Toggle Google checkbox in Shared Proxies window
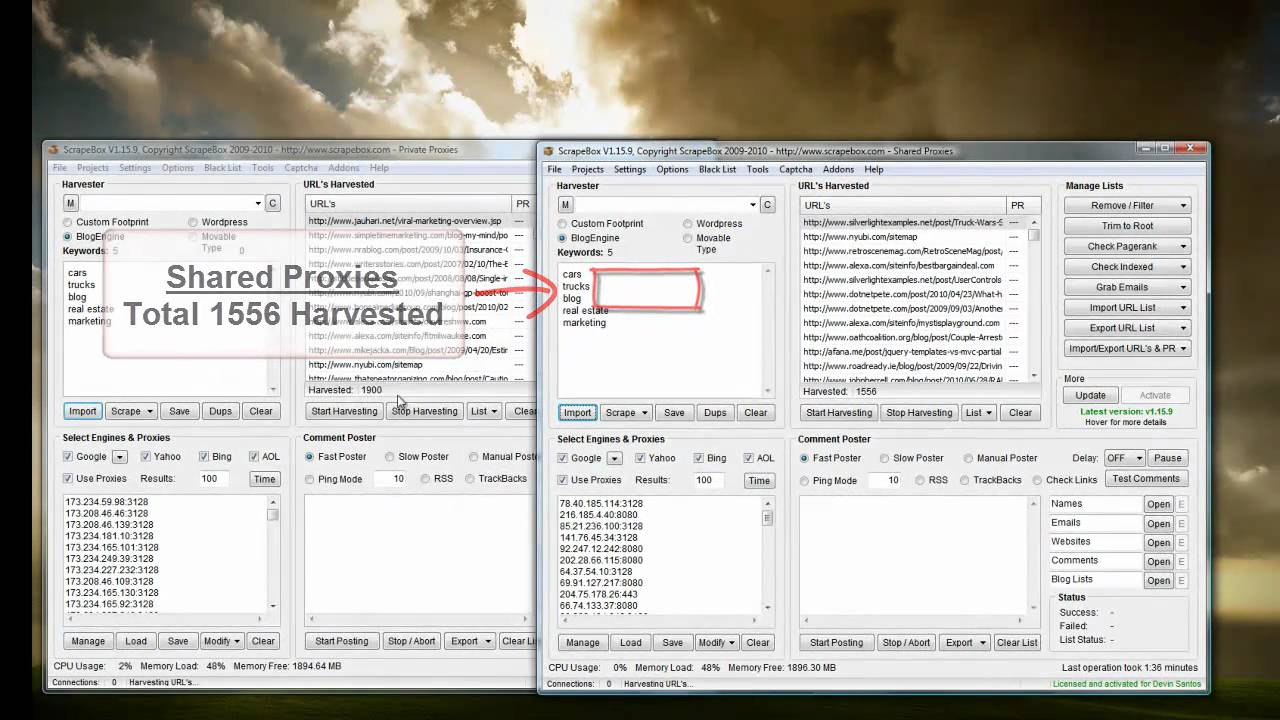 [x=563, y=458]
